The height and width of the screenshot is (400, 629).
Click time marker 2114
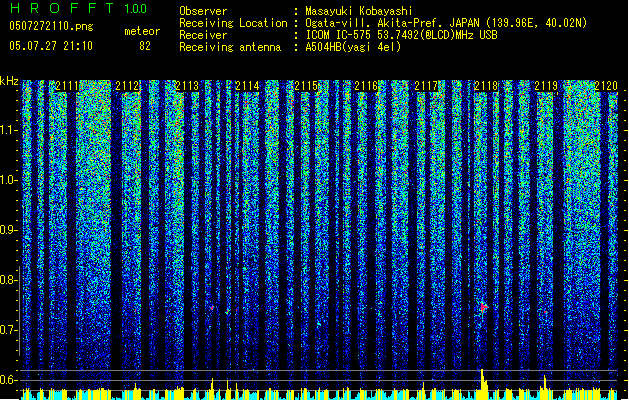click(x=247, y=86)
